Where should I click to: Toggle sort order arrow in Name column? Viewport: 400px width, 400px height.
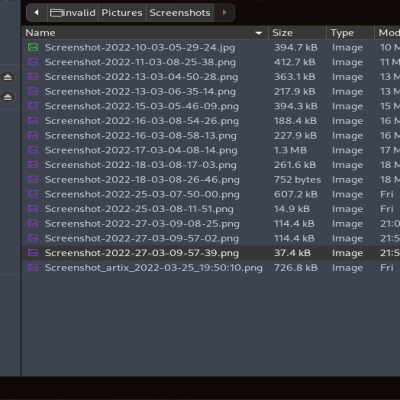tap(258, 33)
